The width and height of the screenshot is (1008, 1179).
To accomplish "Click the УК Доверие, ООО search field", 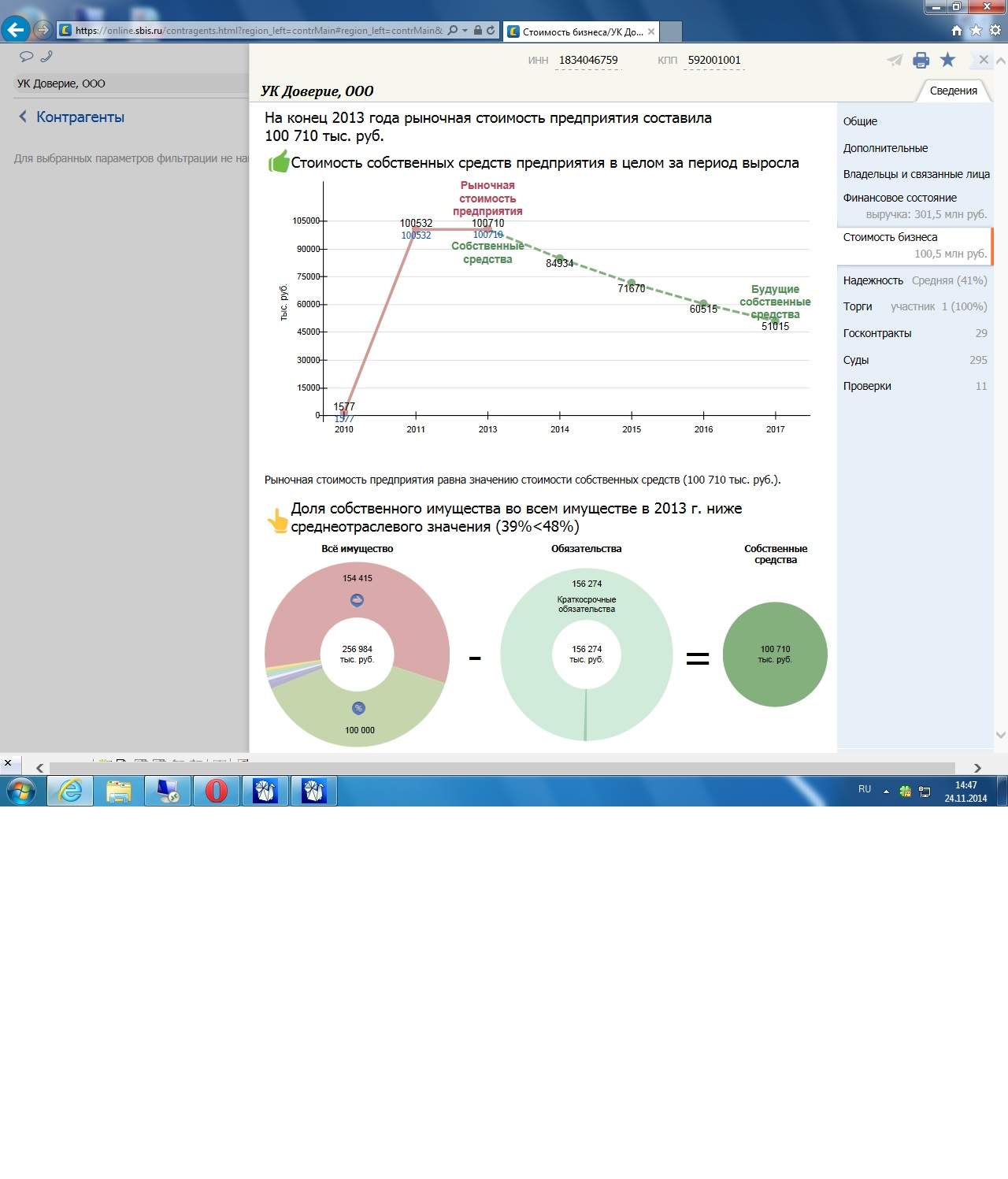I will point(131,83).
